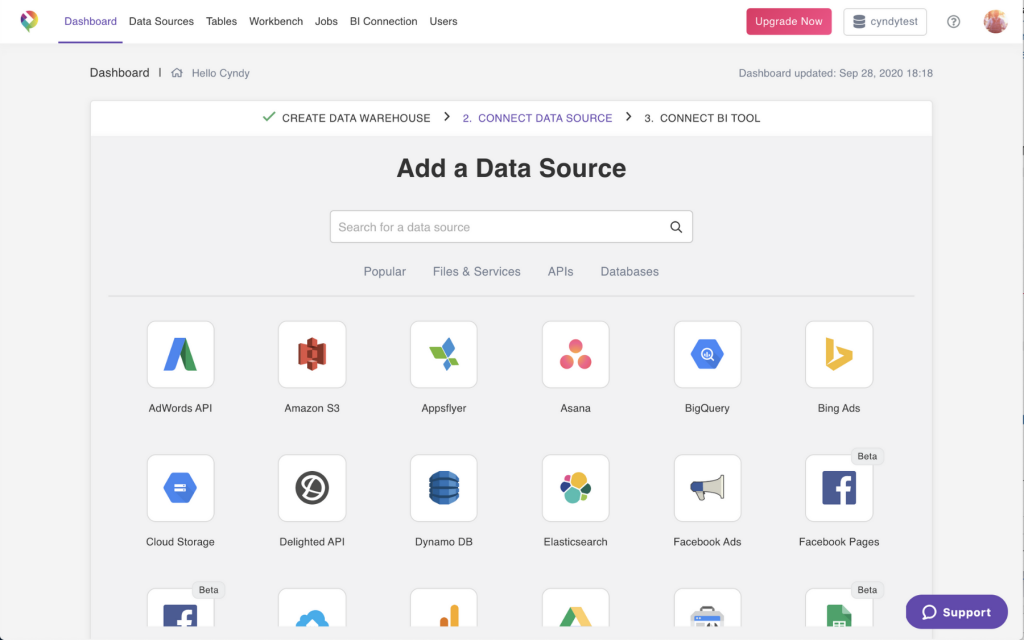This screenshot has height=640, width=1024.
Task: Switch to the Workbench page
Action: (276, 22)
